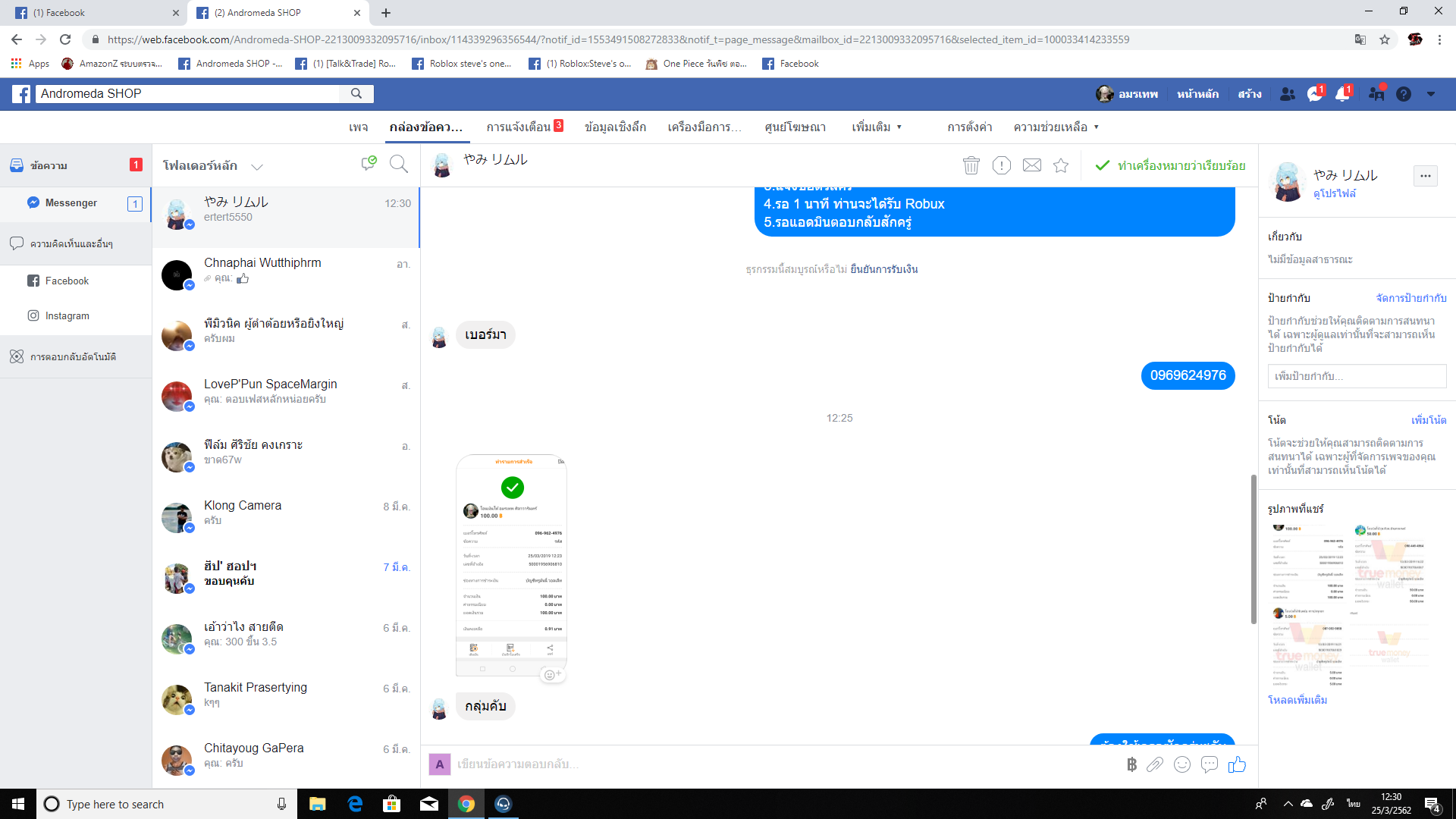Click the Facebook search button
The width and height of the screenshot is (1456, 819).
(356, 93)
